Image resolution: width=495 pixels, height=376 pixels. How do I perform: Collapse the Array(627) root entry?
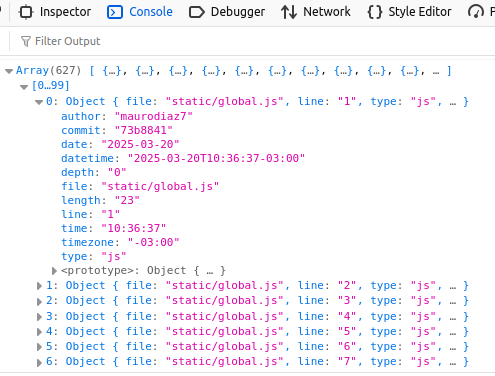[x=9, y=71]
